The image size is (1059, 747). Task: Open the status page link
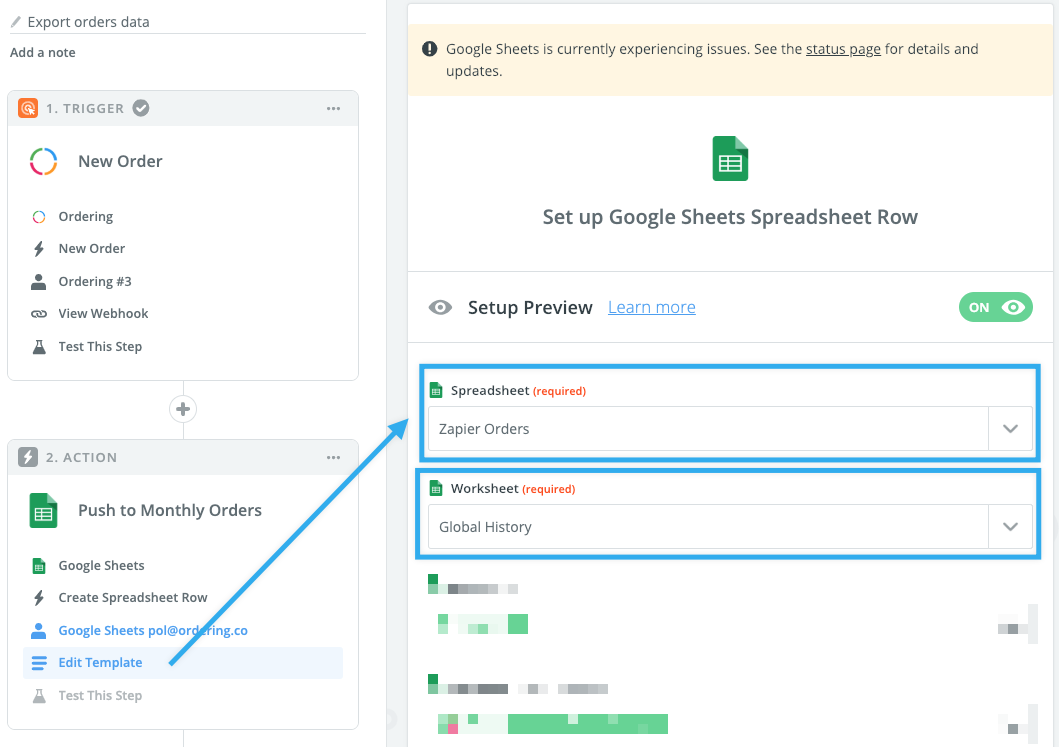(843, 49)
